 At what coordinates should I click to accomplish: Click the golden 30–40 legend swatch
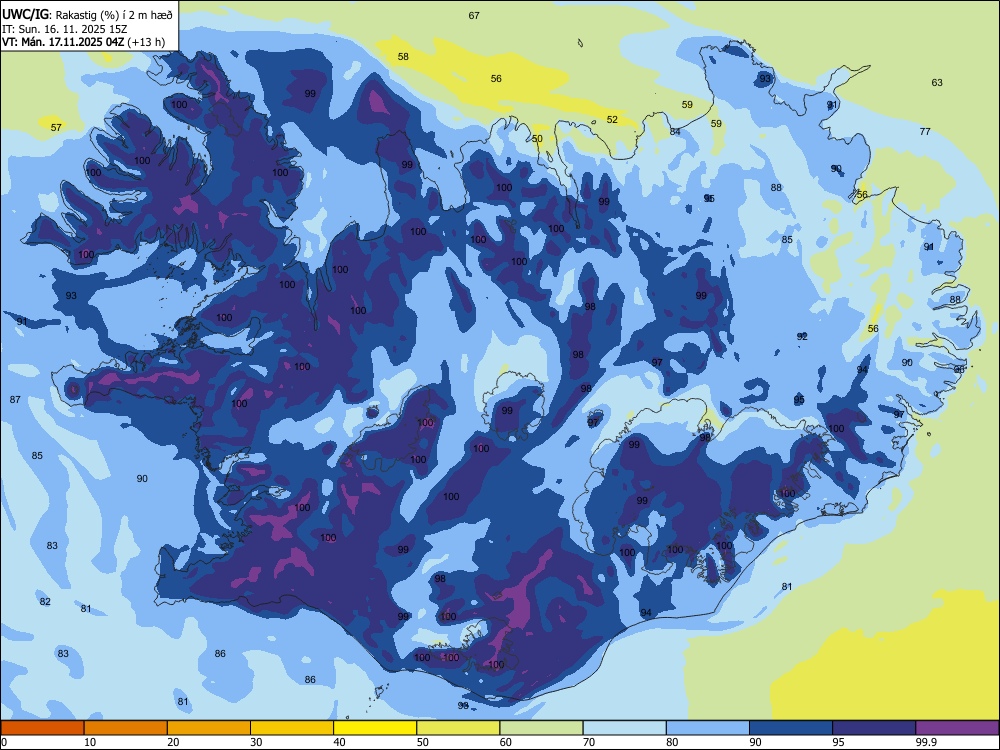pyautogui.click(x=292, y=728)
